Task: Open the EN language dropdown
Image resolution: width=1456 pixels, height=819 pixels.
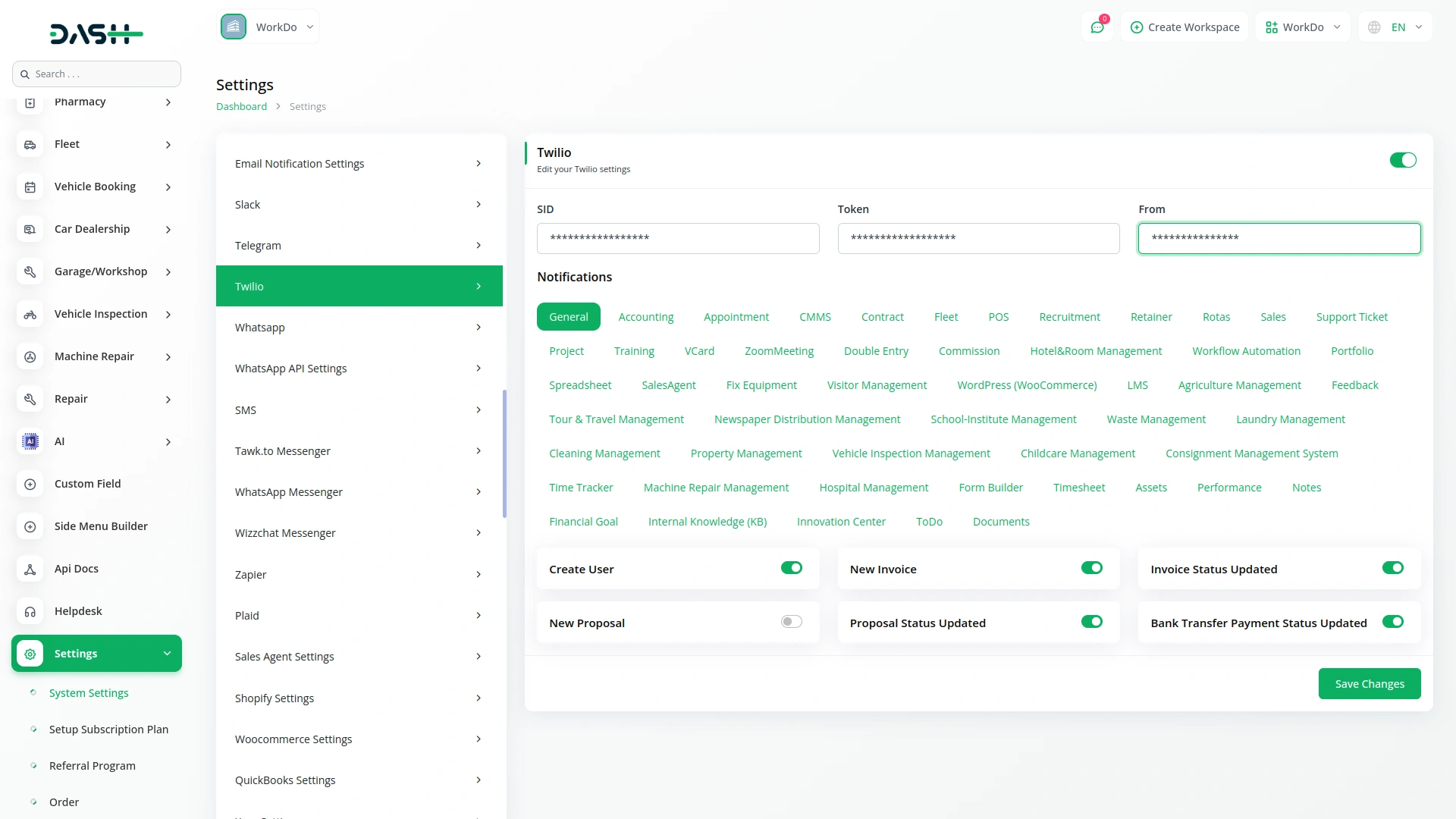Action: pos(1396,27)
